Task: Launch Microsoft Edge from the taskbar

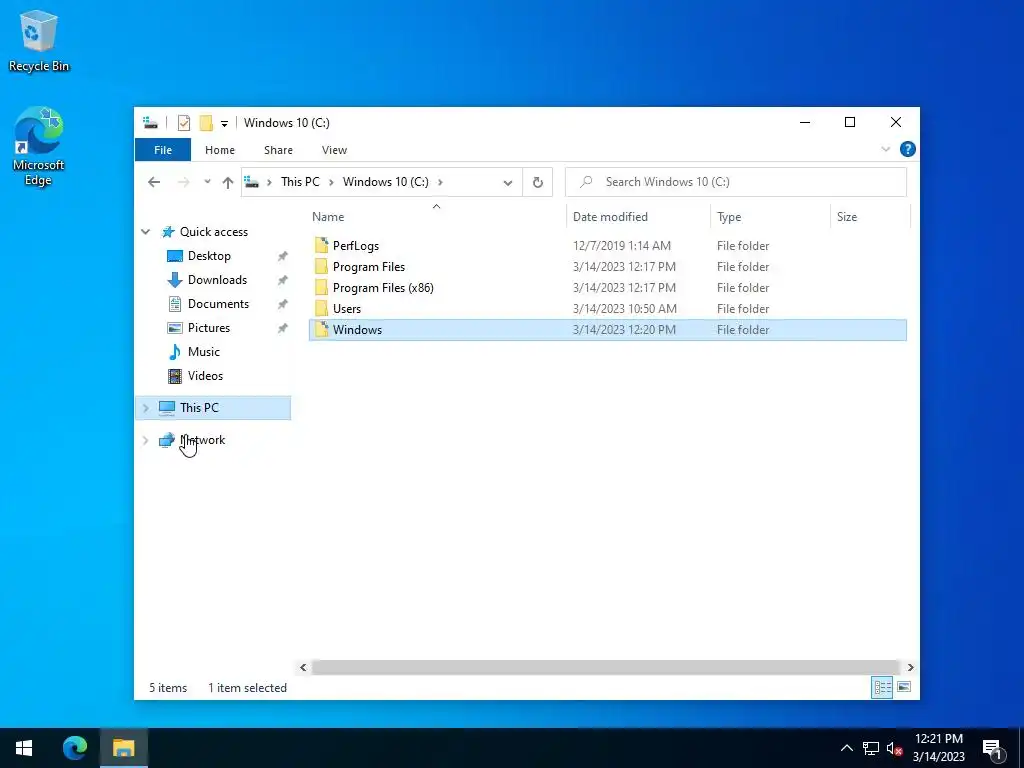Action: pos(74,748)
